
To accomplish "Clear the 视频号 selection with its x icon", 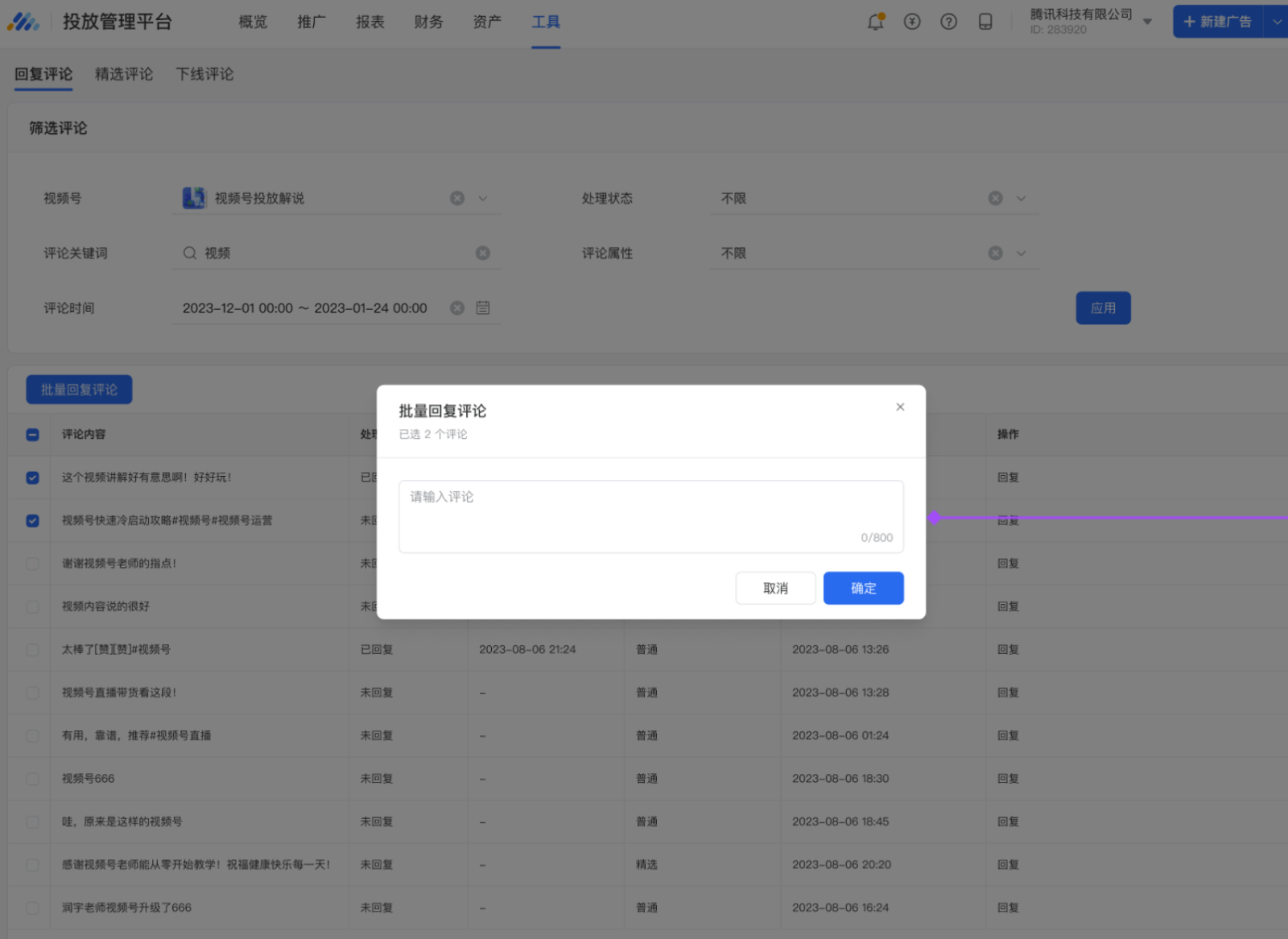I will [457, 198].
